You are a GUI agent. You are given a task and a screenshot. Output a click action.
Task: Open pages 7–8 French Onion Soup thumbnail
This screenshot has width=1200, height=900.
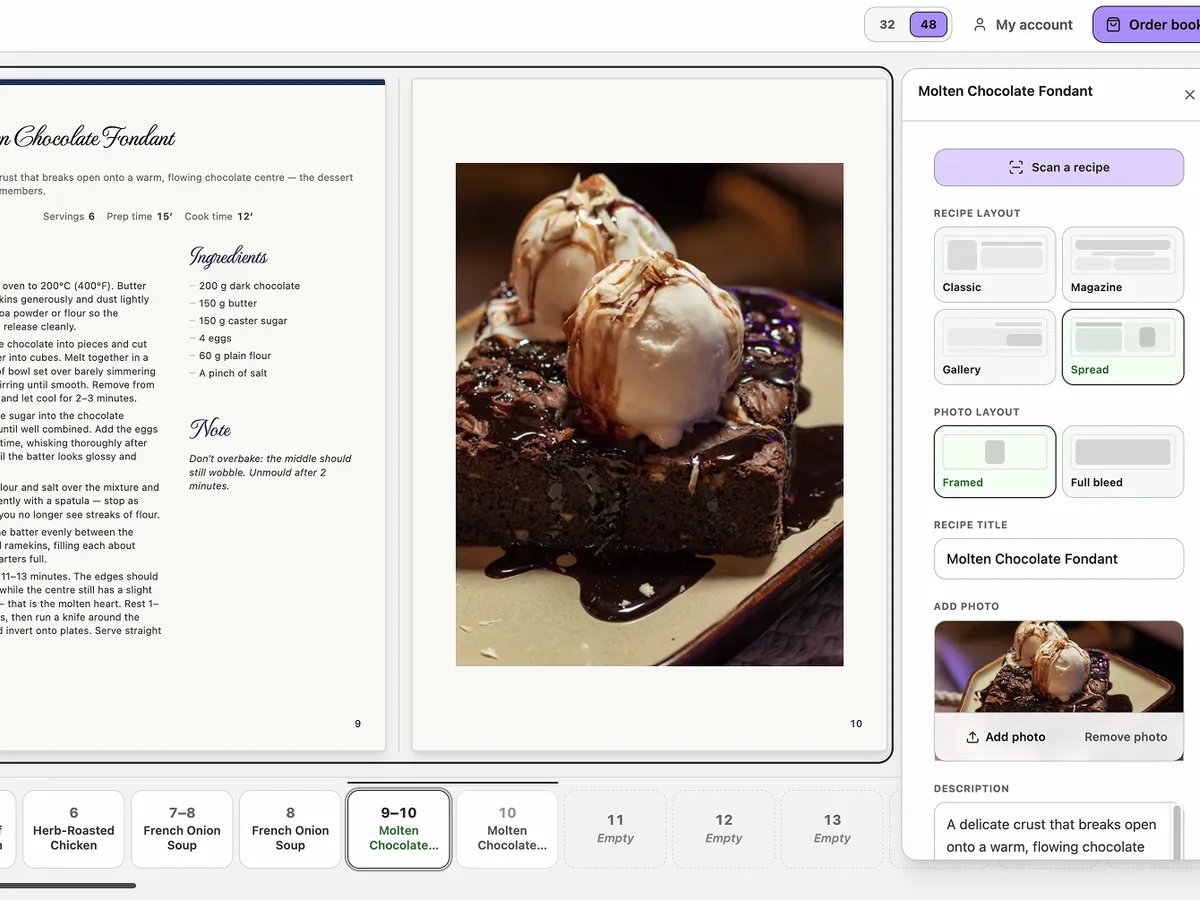tap(182, 829)
